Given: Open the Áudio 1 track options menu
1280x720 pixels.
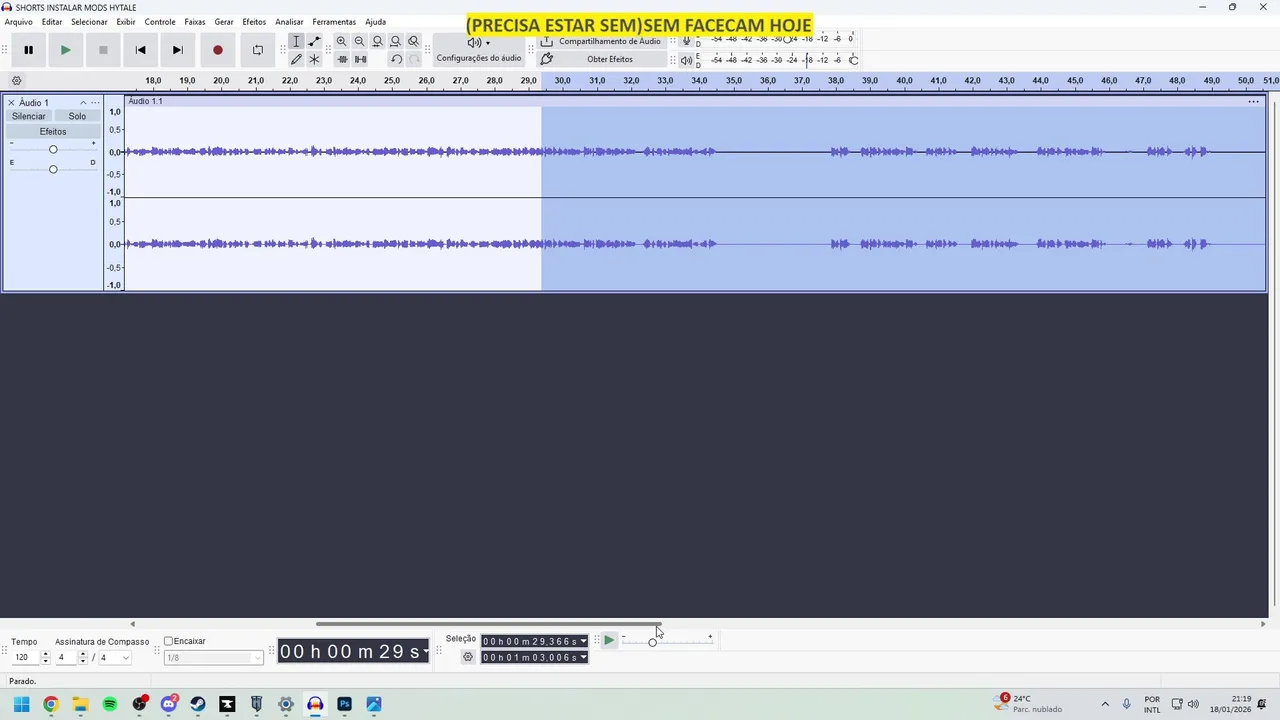Looking at the screenshot, I should click(95, 103).
